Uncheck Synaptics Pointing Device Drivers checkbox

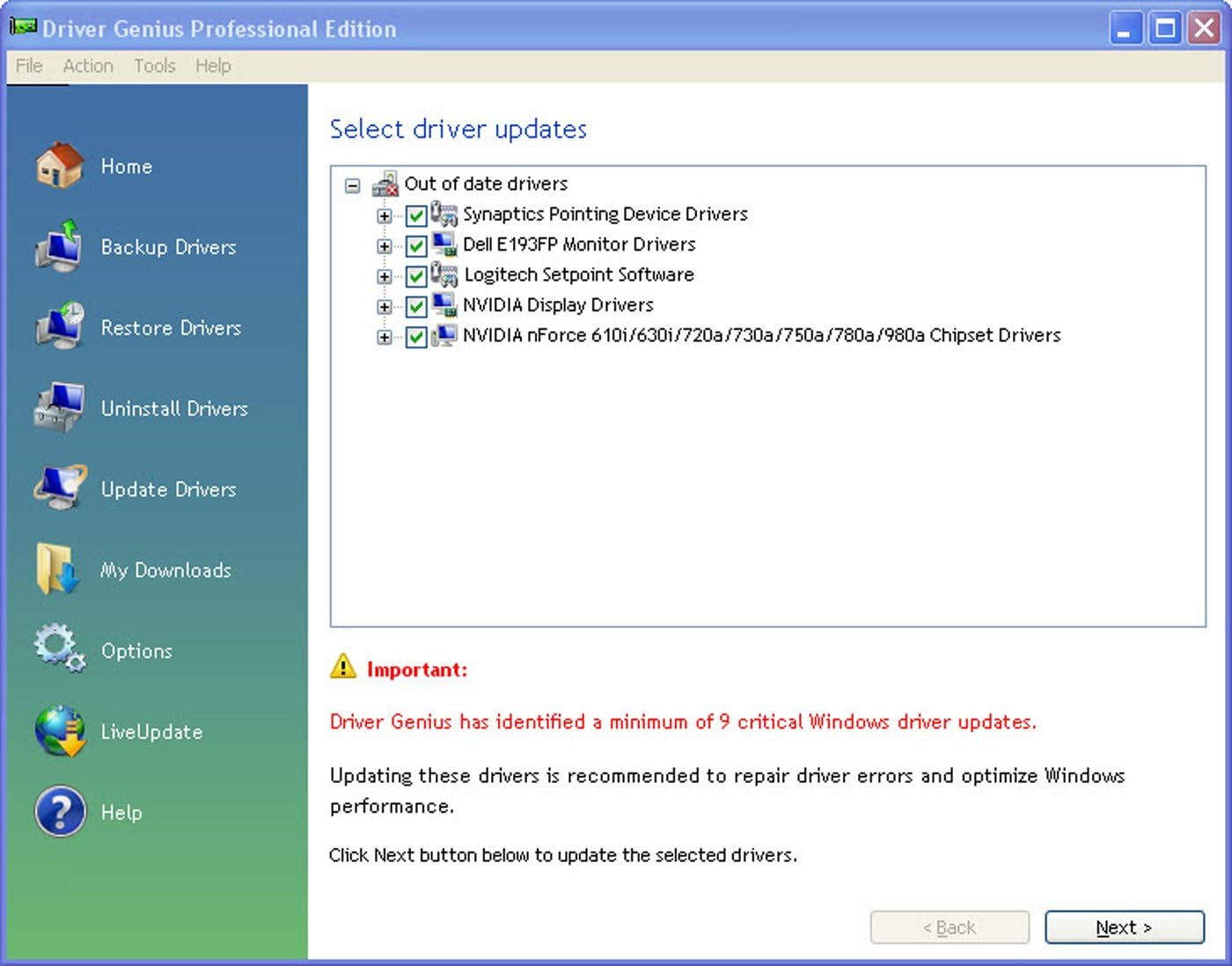point(416,216)
